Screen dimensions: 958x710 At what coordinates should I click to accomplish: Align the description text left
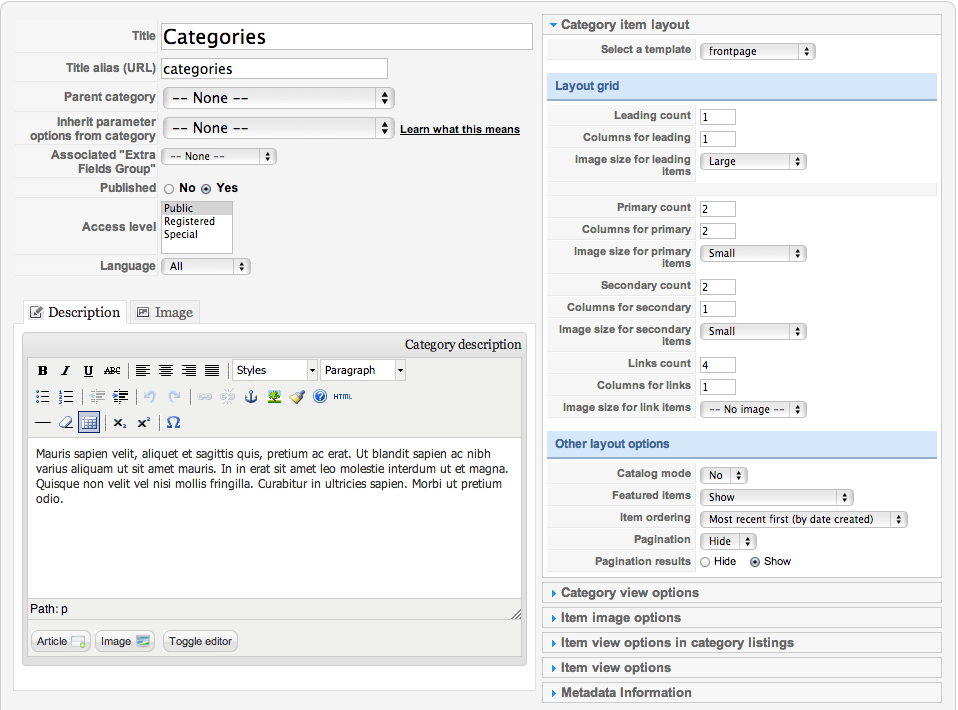pyautogui.click(x=142, y=370)
